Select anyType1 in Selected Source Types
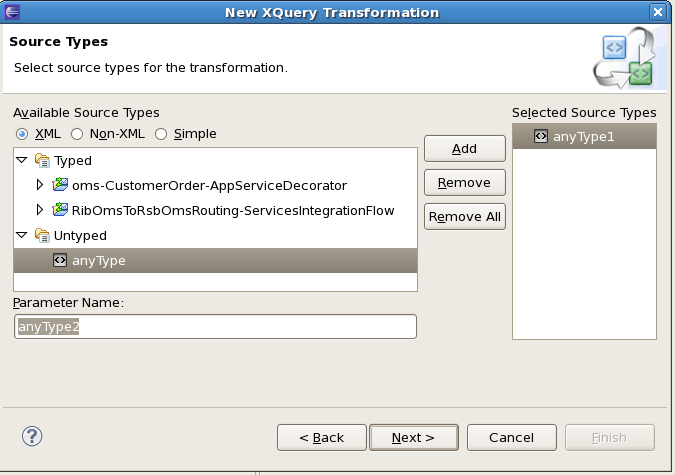This screenshot has height=475, width=675. click(x=584, y=136)
